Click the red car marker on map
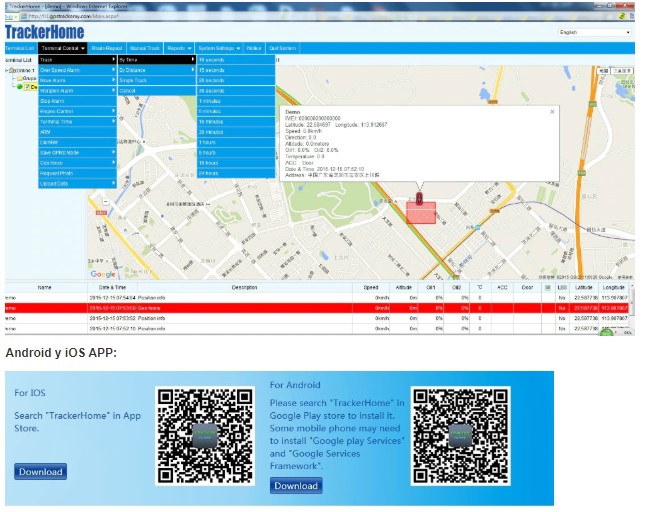Viewport: 648px width, 512px height. (419, 199)
